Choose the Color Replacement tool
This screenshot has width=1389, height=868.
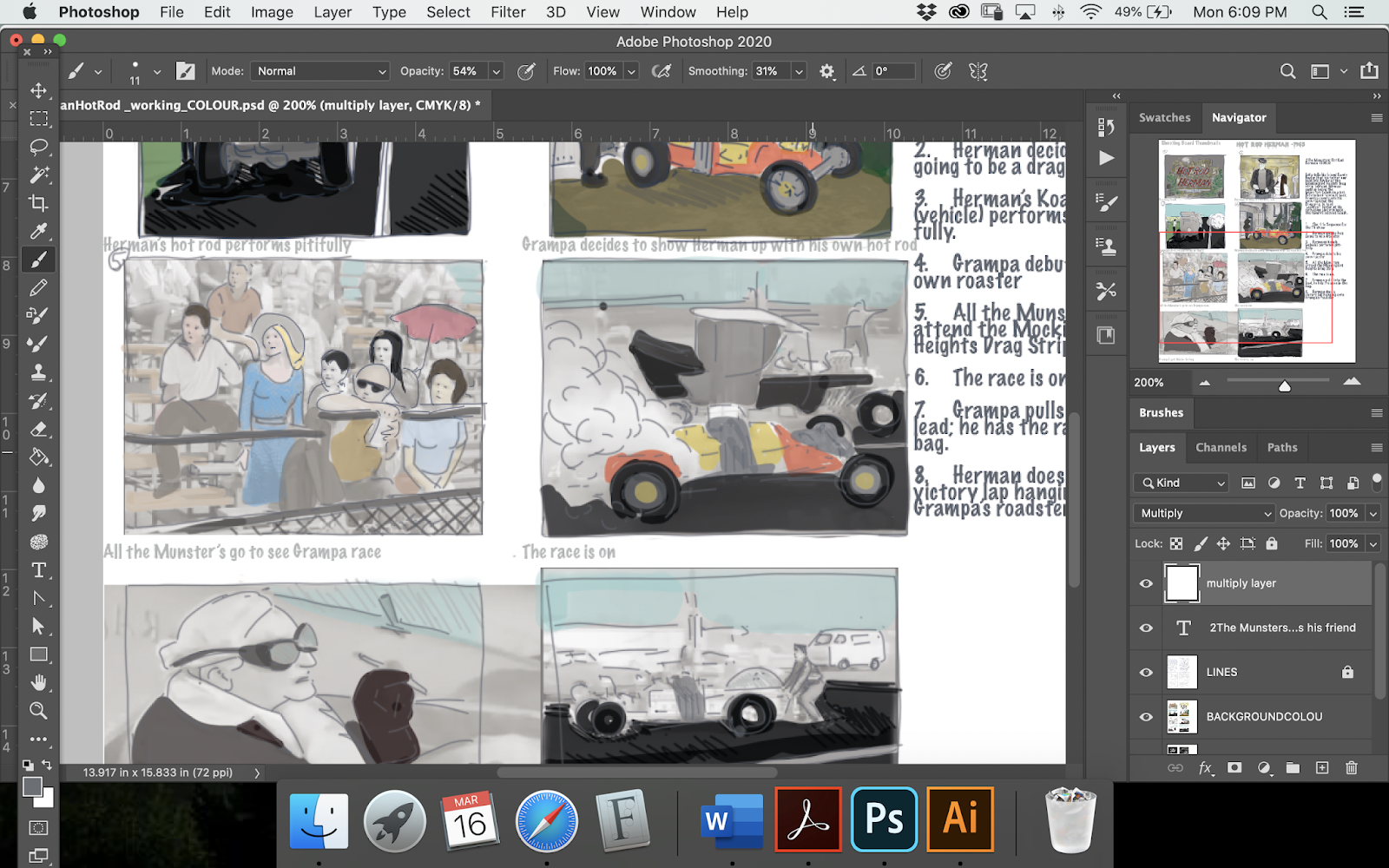click(39, 315)
